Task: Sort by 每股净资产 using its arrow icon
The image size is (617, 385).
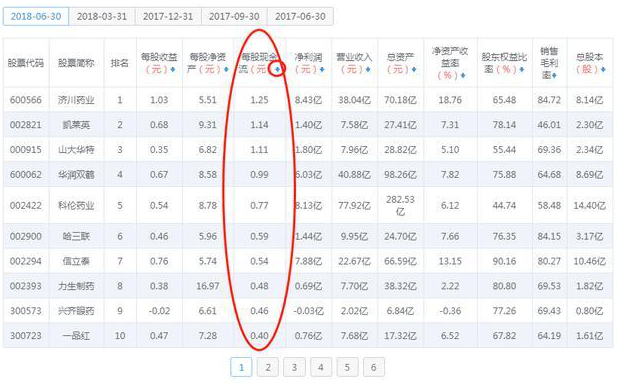Action: [x=226, y=70]
